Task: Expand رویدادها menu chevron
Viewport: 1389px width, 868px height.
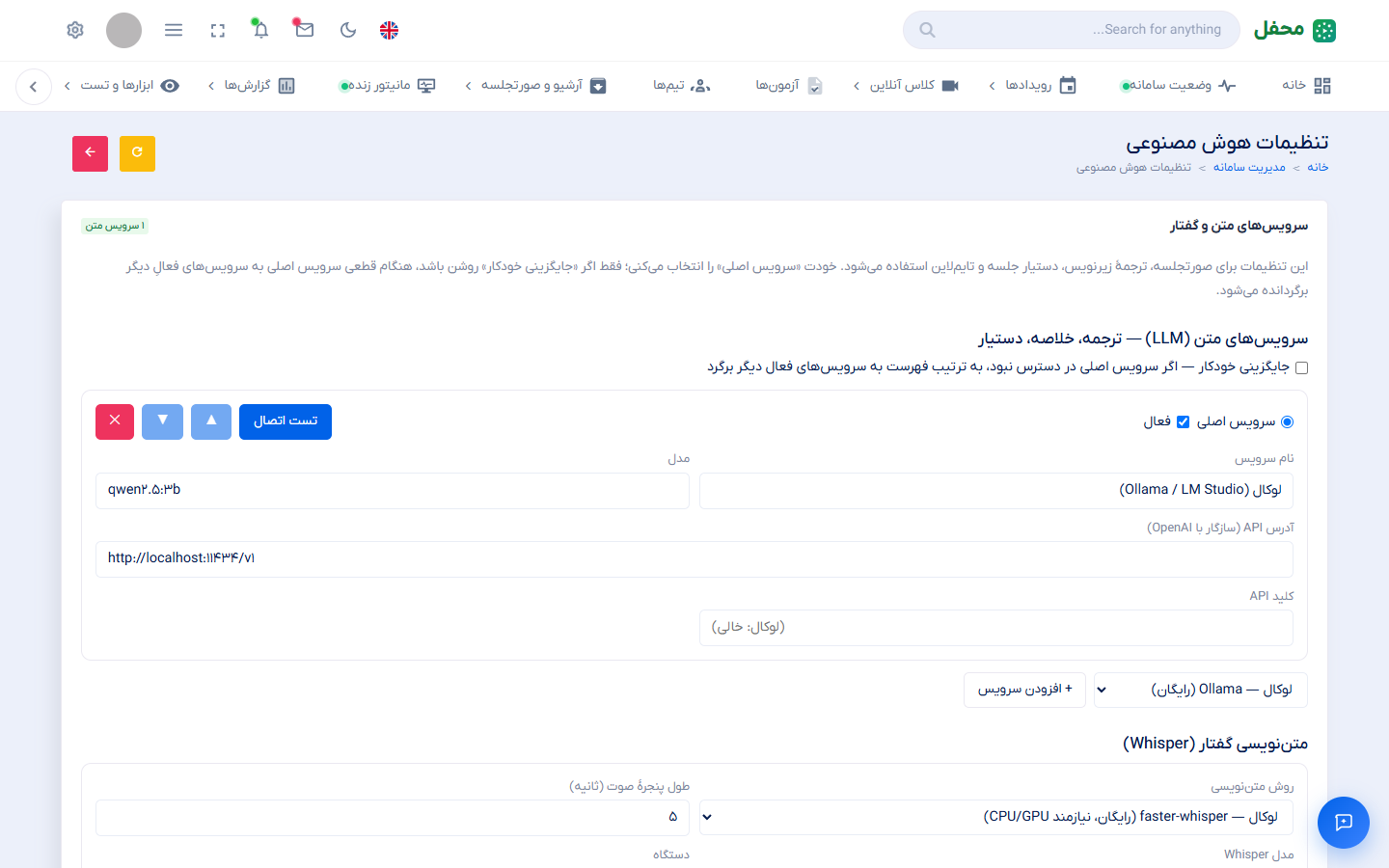Action: [992, 86]
